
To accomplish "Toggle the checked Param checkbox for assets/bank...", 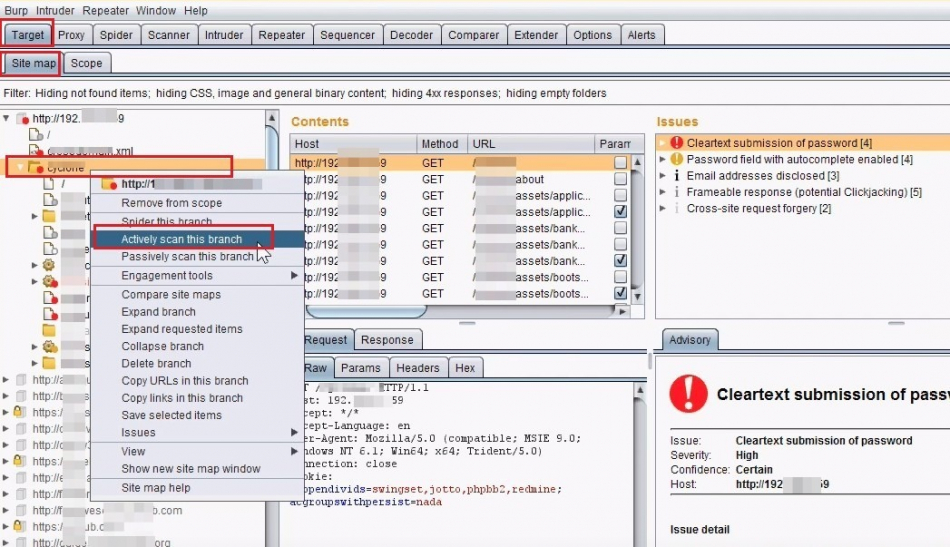I will pos(620,261).
